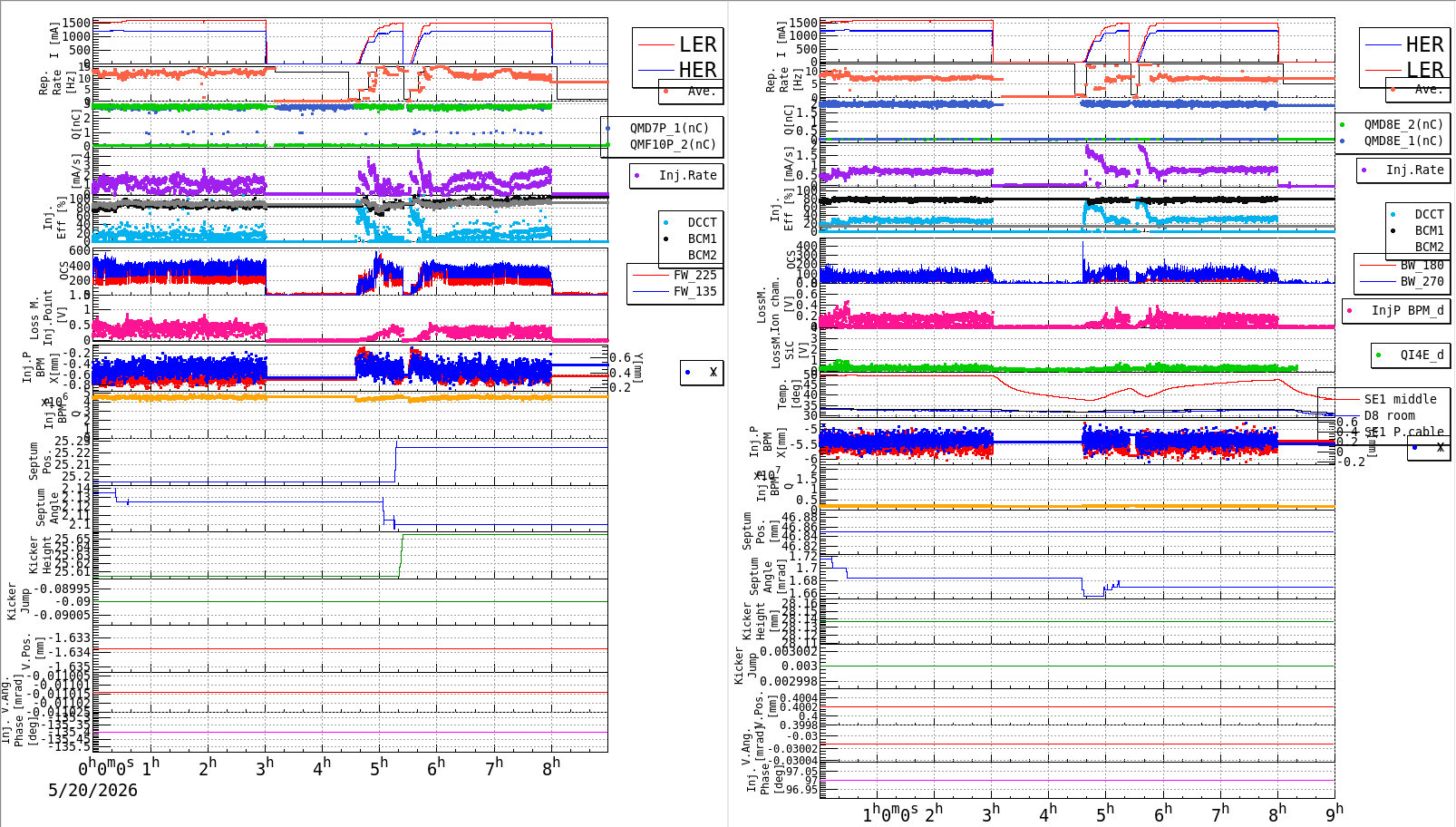Select the SE1 middle temperature legend entry

pyautogui.click(x=1400, y=399)
